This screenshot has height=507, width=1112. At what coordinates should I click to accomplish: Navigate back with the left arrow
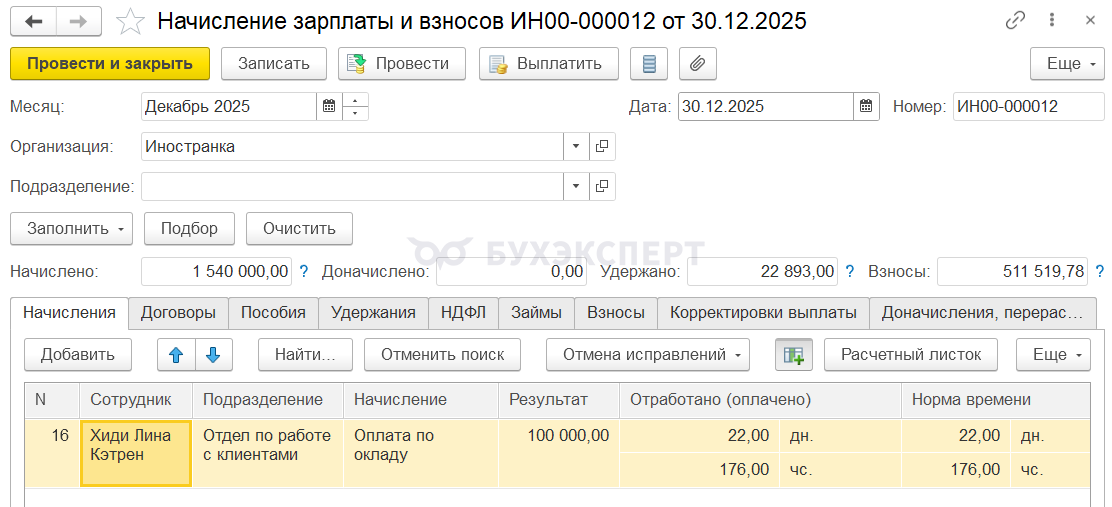35,21
